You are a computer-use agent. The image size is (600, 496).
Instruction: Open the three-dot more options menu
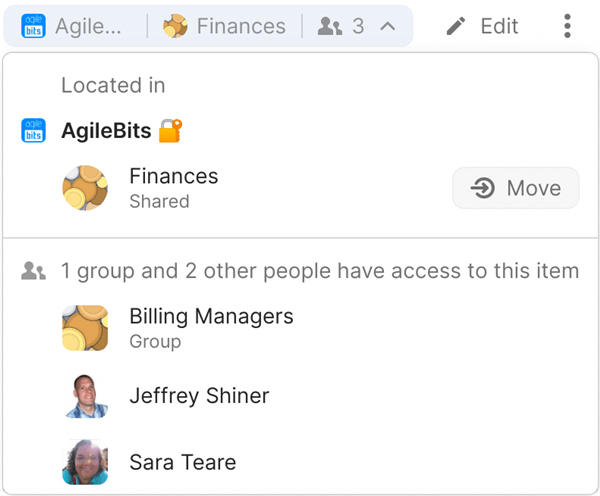click(x=567, y=26)
